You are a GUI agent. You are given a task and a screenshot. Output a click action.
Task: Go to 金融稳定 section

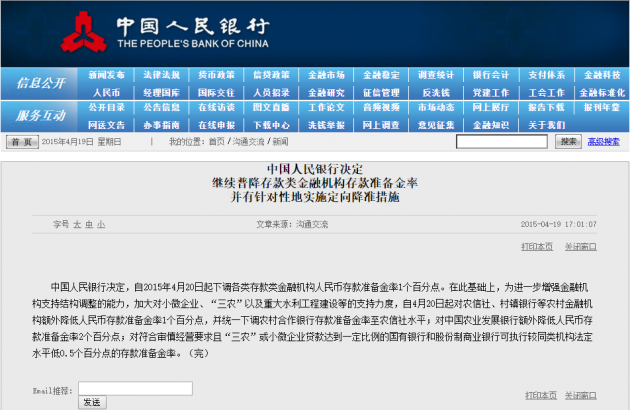[381, 75]
